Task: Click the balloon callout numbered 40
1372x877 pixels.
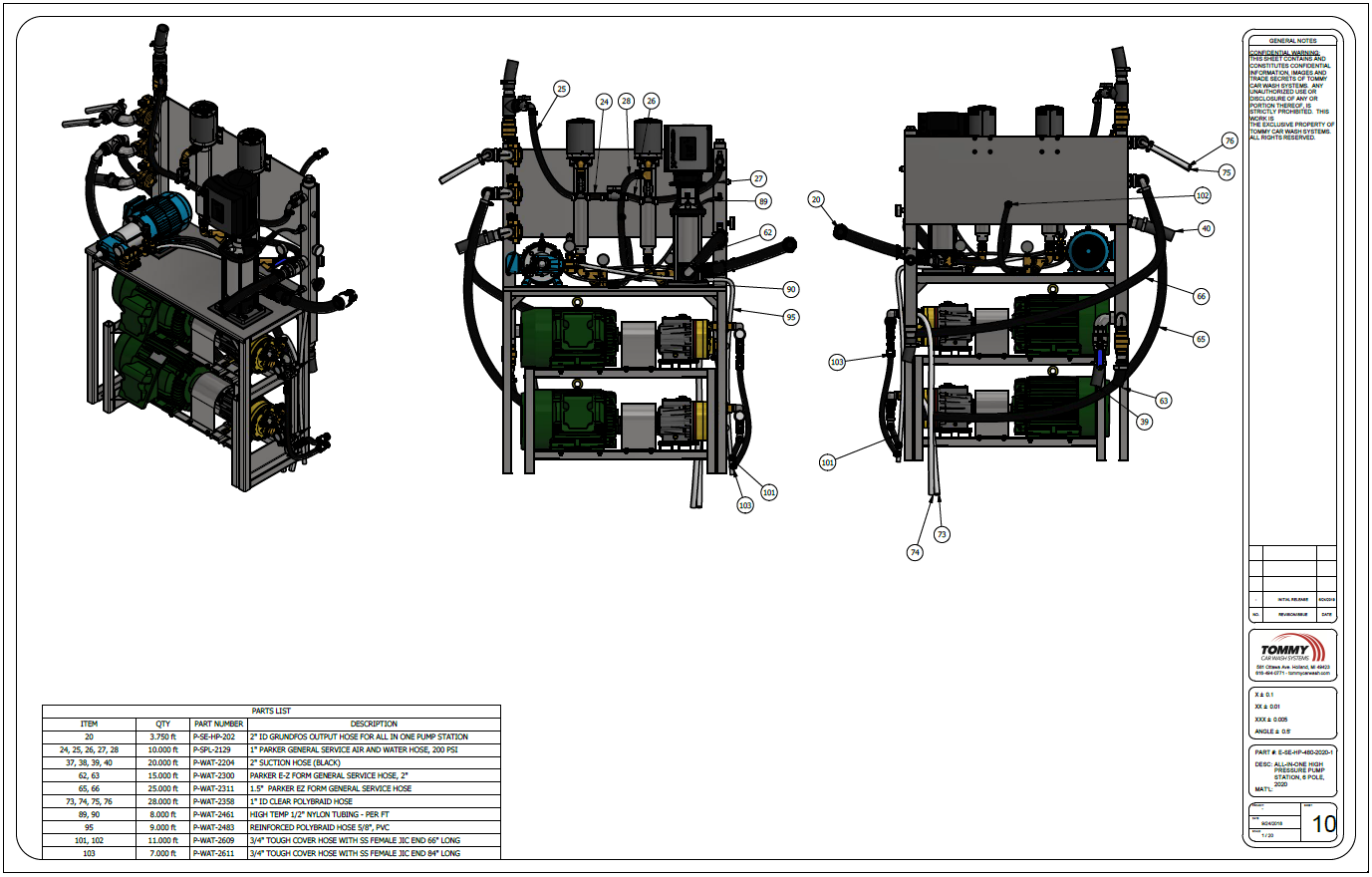Action: (1206, 228)
